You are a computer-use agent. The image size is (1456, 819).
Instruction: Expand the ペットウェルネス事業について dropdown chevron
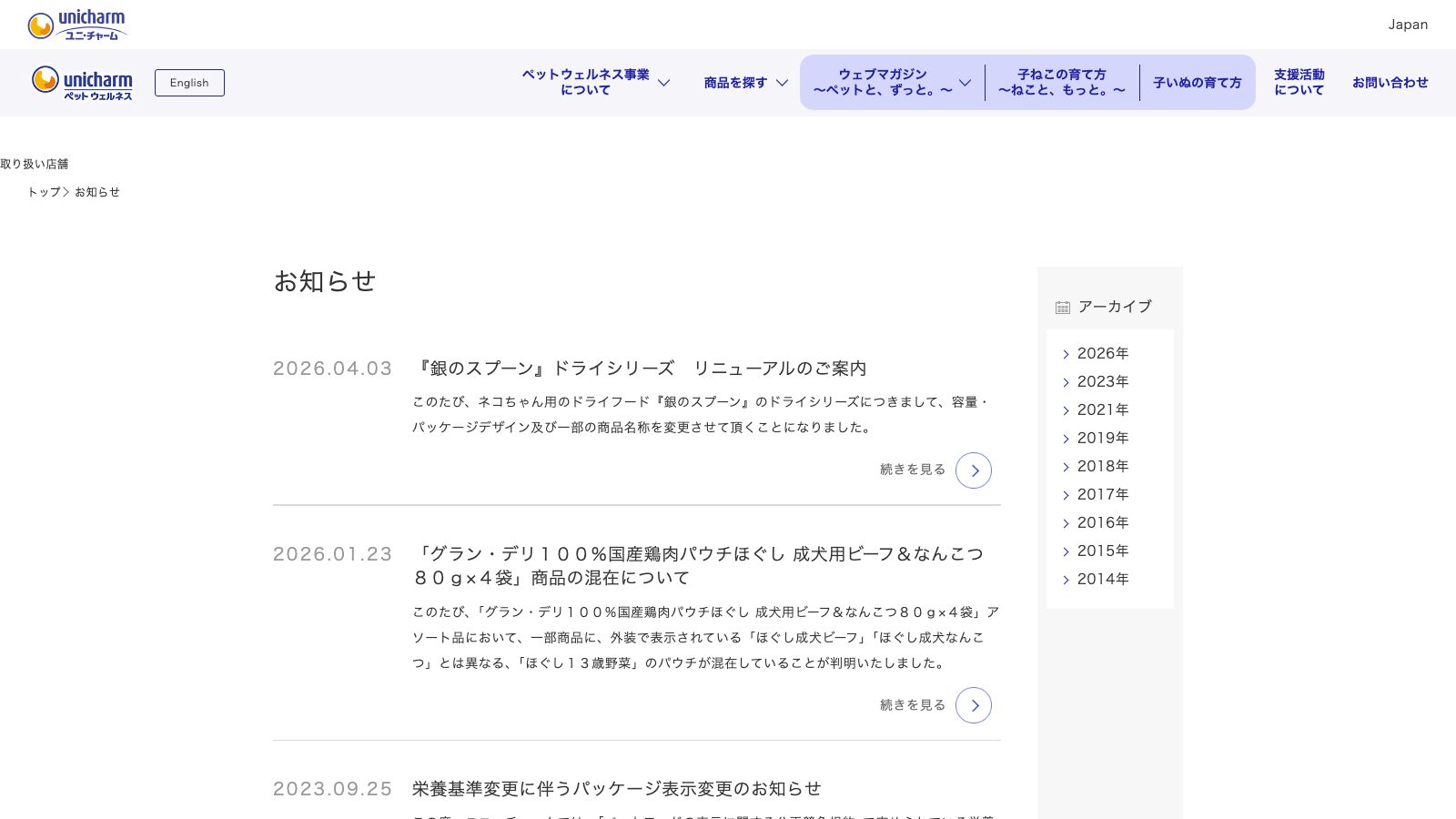point(664,83)
